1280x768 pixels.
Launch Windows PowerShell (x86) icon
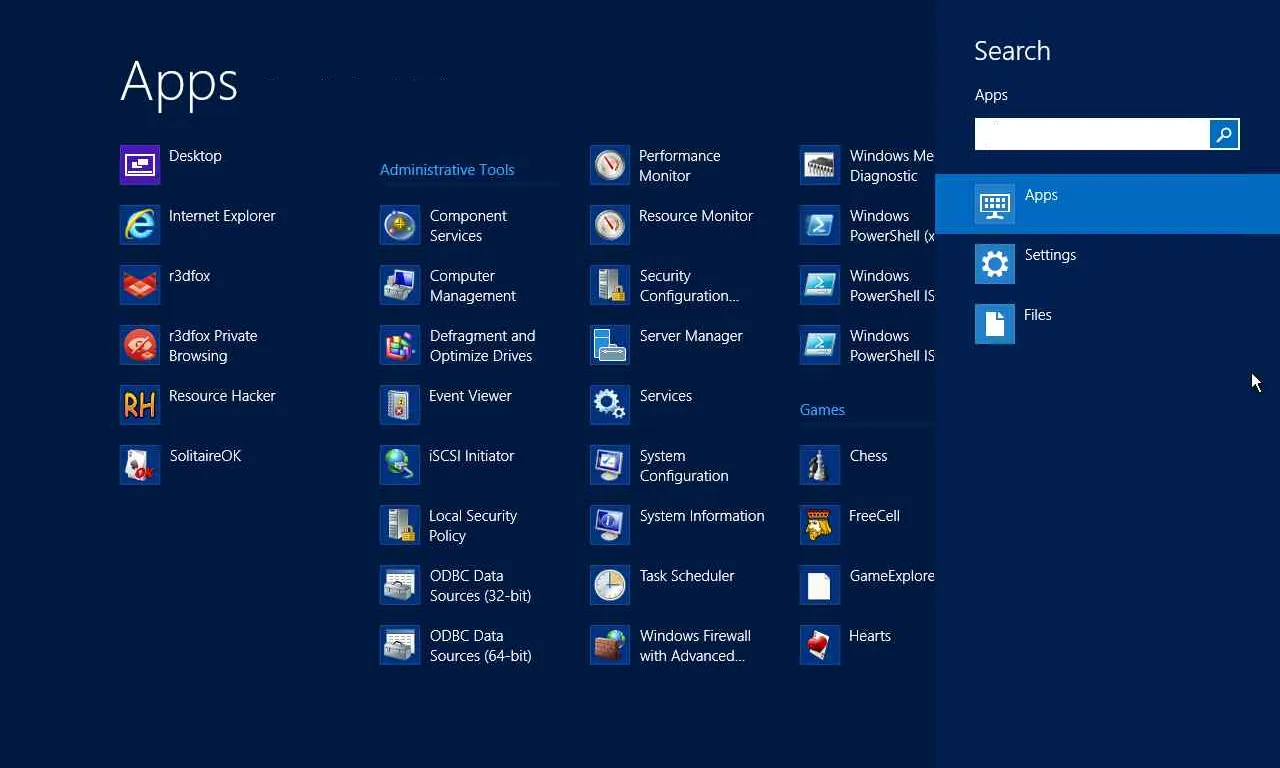[x=820, y=225]
